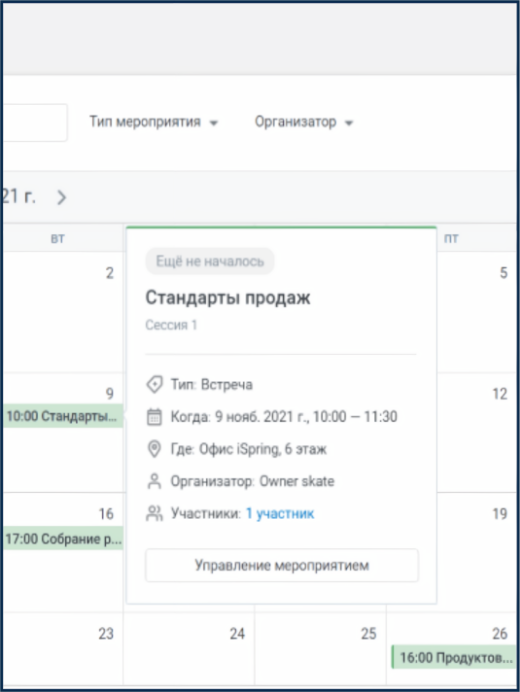Click the Сессия 1 subtitle

click(171, 325)
